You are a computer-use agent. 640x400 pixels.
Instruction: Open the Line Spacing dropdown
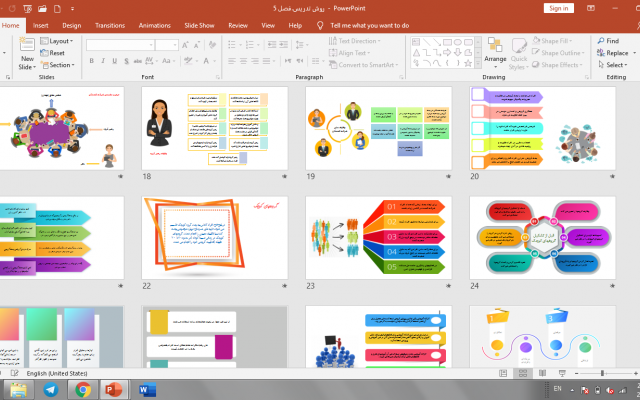pyautogui.click(x=301, y=44)
